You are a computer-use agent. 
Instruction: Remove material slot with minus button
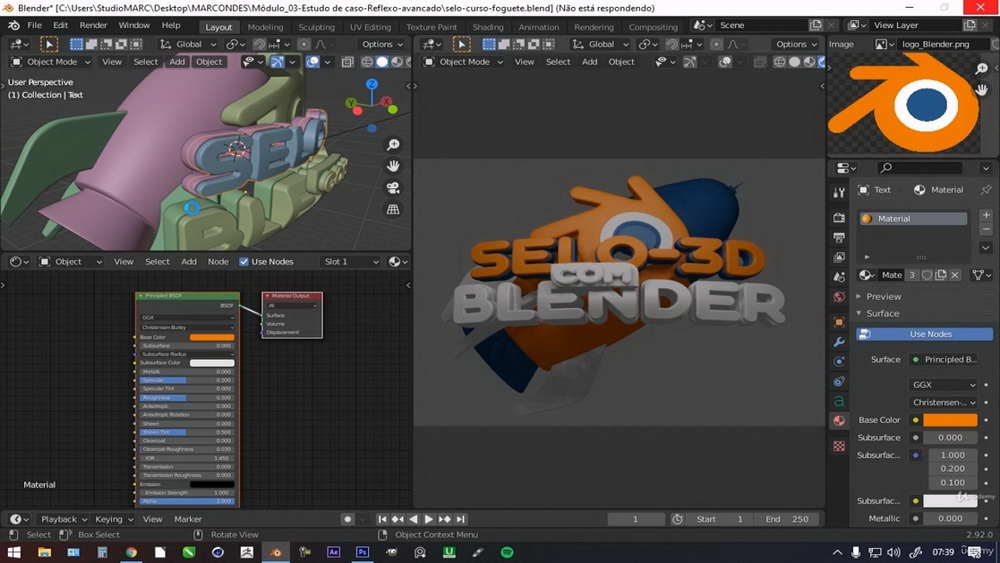coord(986,229)
